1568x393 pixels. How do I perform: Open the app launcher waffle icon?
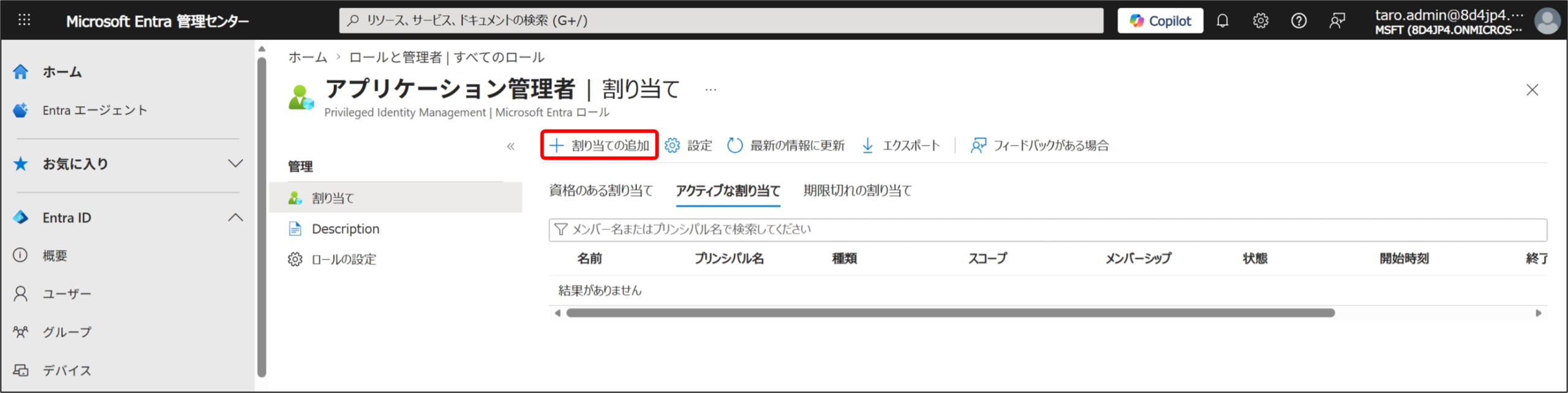pyautogui.click(x=24, y=20)
